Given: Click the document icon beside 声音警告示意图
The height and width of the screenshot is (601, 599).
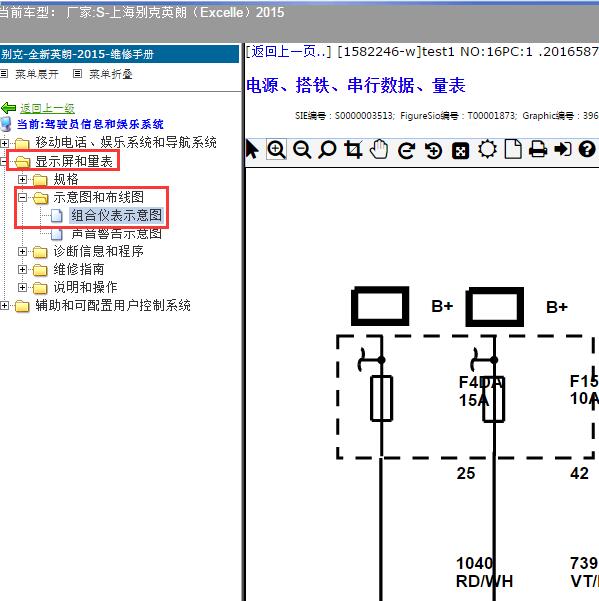Looking at the screenshot, I should [57, 233].
